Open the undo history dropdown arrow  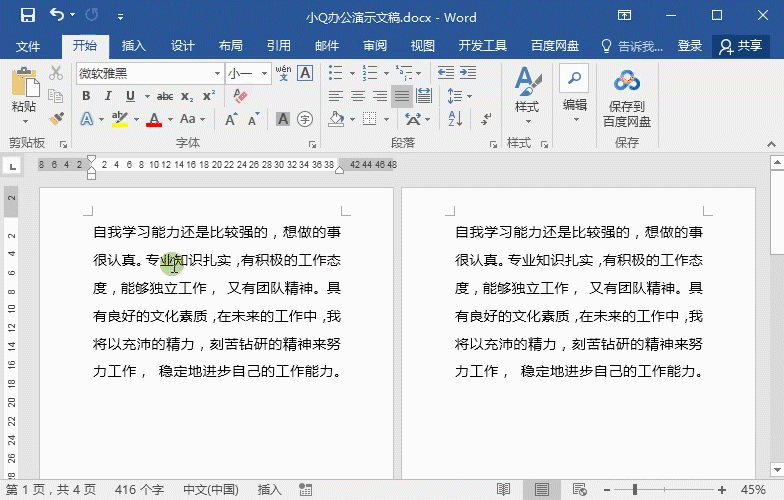tap(73, 15)
